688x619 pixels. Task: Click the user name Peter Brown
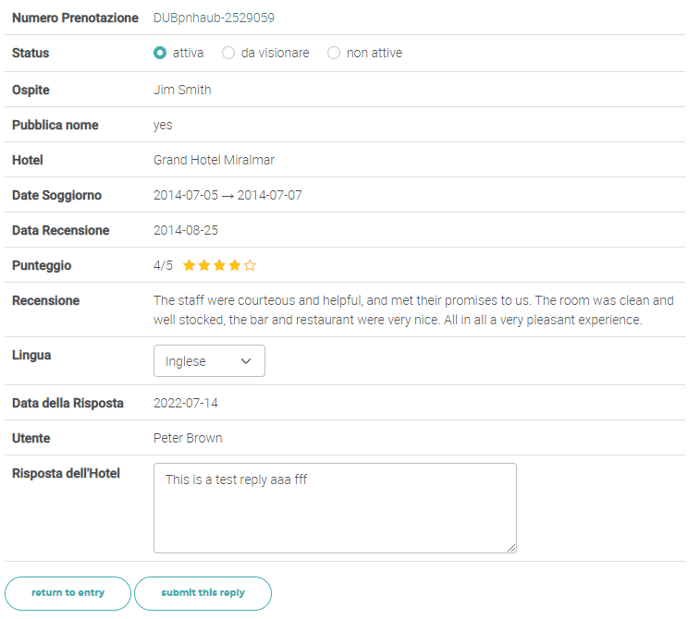coord(188,438)
